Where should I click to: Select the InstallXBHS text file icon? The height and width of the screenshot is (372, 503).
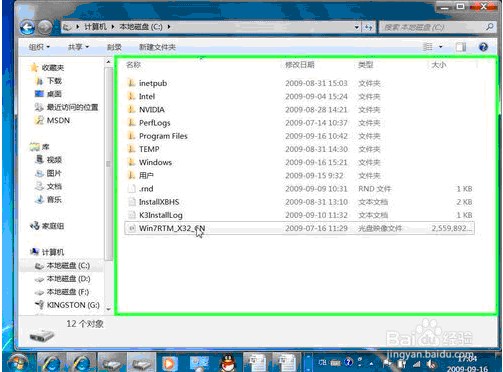coord(132,202)
